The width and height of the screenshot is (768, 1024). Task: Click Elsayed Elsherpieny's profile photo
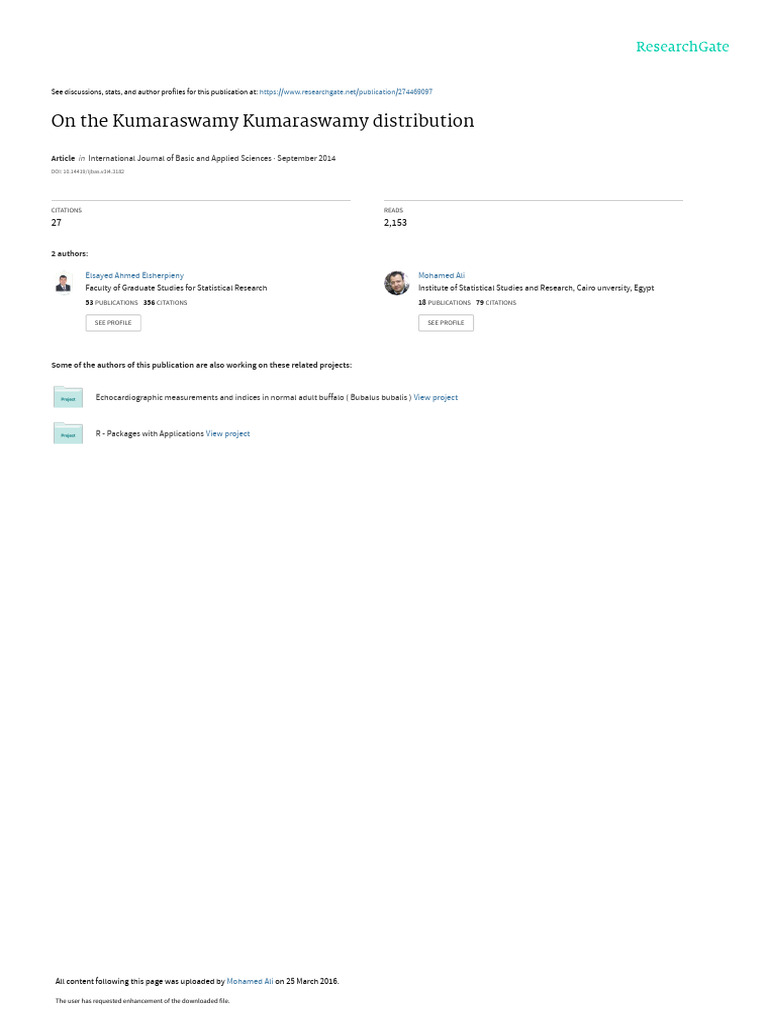pyautogui.click(x=63, y=283)
